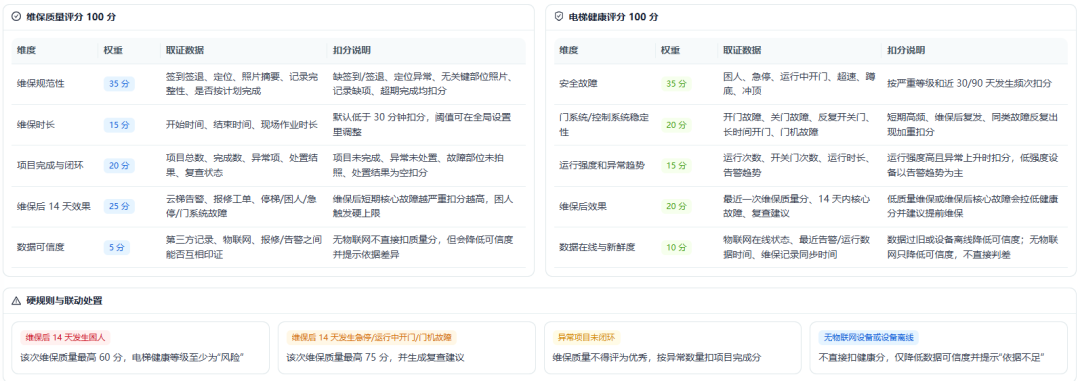Image resolution: width=1080 pixels, height=381 pixels.
Task: Click the 权重 header in 电梯健康评分 table
Action: [670, 51]
